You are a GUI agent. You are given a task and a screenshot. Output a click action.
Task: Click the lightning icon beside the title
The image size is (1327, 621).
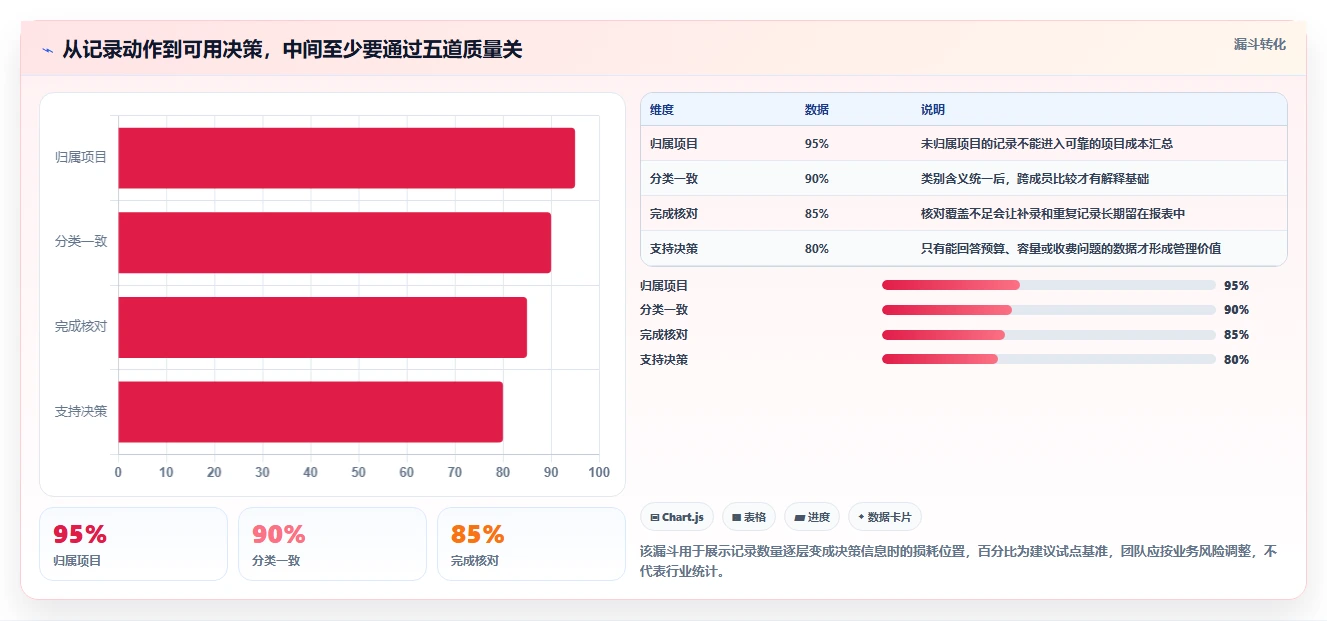tap(47, 50)
